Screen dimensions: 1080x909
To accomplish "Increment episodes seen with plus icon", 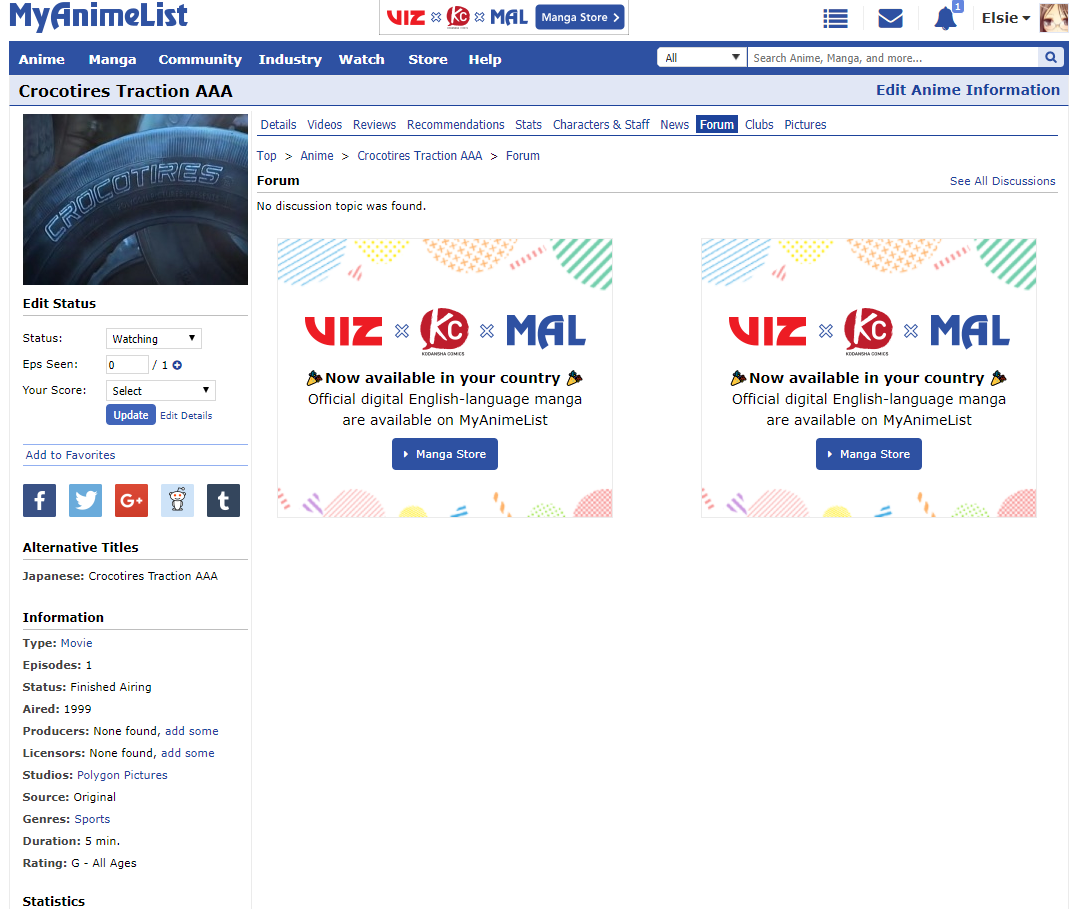I will [177, 366].
